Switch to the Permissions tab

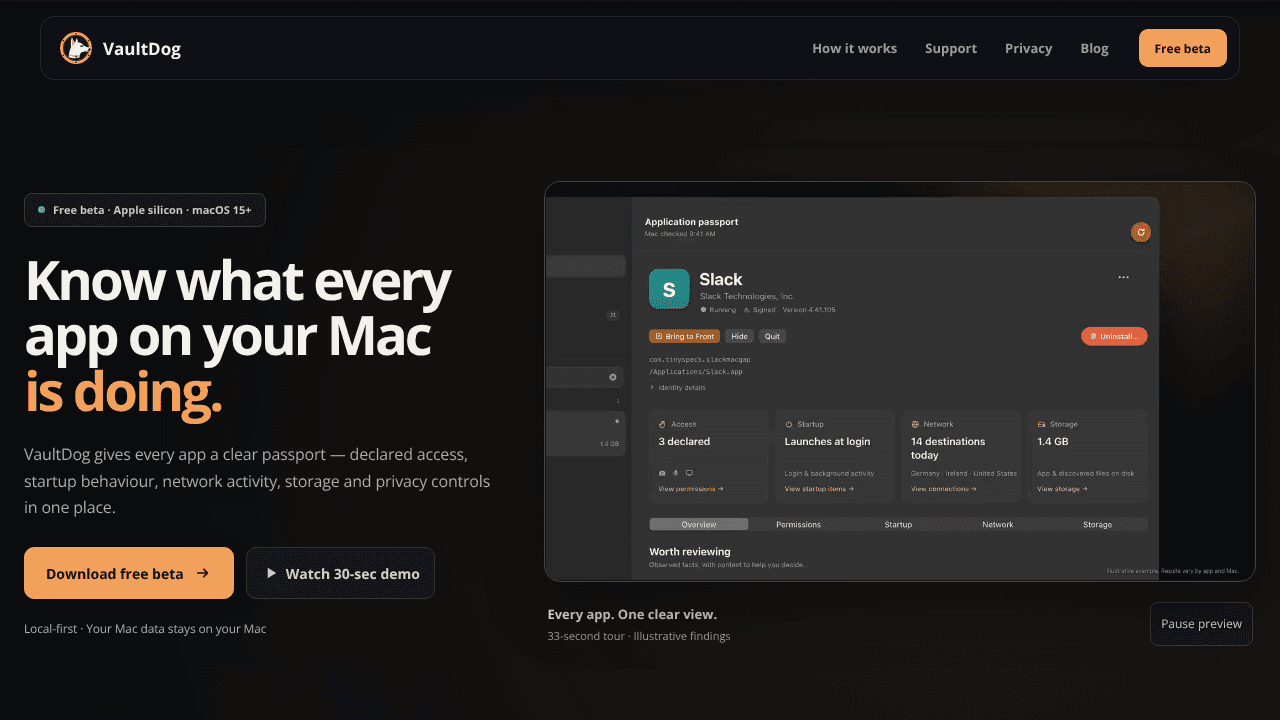(798, 524)
